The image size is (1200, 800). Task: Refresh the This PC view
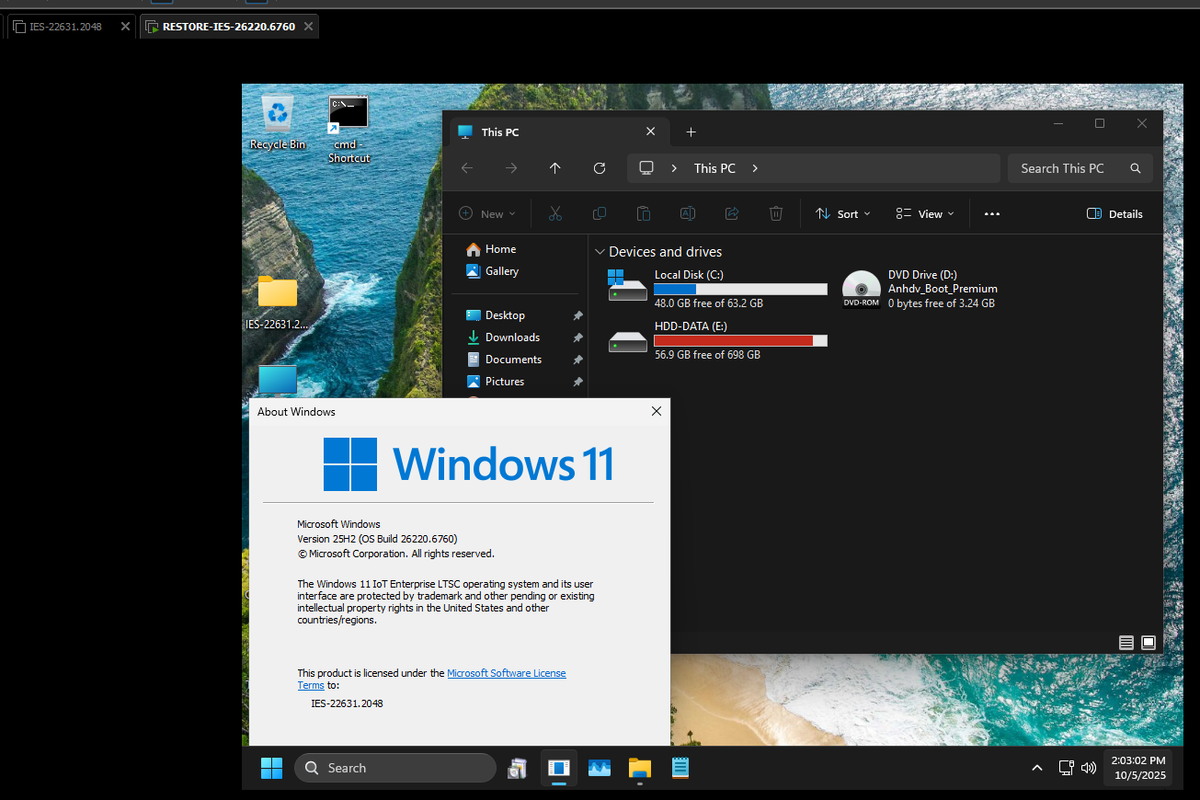(x=599, y=168)
